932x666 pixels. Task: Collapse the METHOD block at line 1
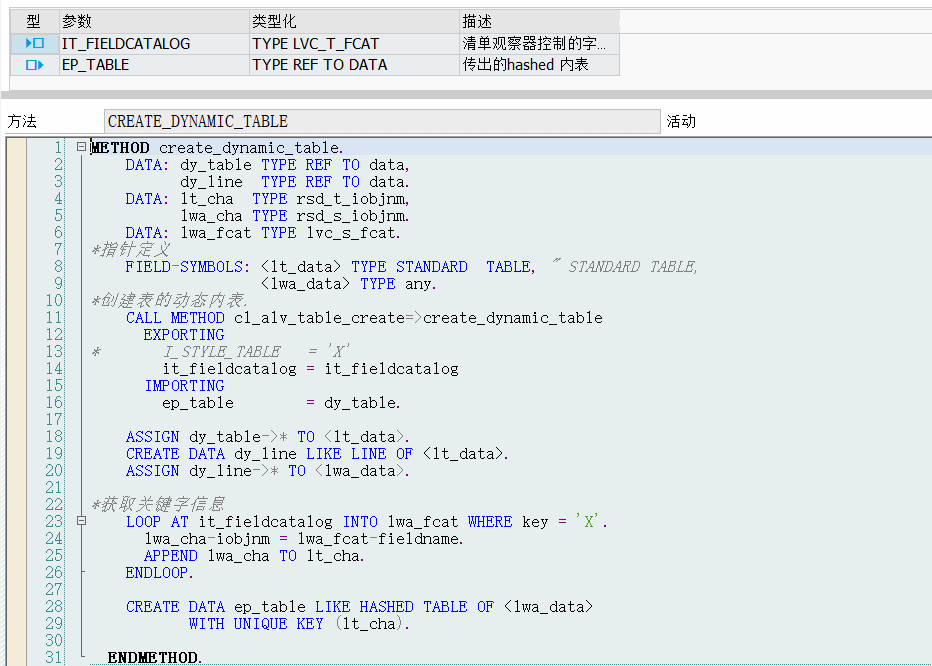[81, 147]
